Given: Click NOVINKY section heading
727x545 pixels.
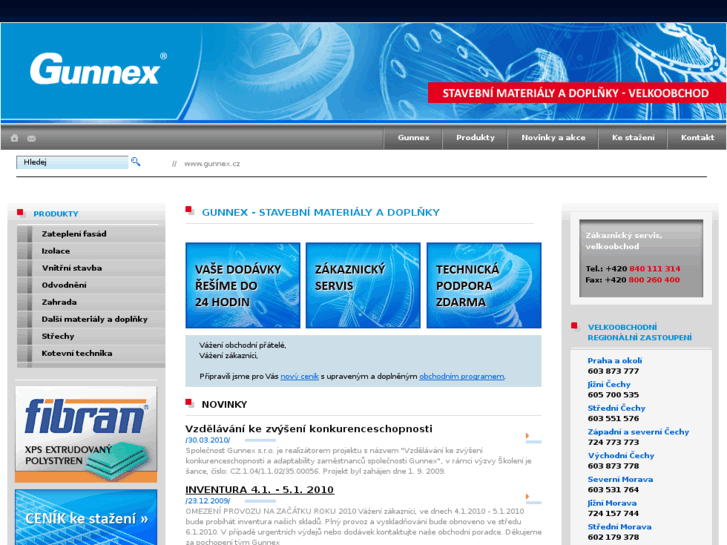Looking at the screenshot, I should [224, 404].
